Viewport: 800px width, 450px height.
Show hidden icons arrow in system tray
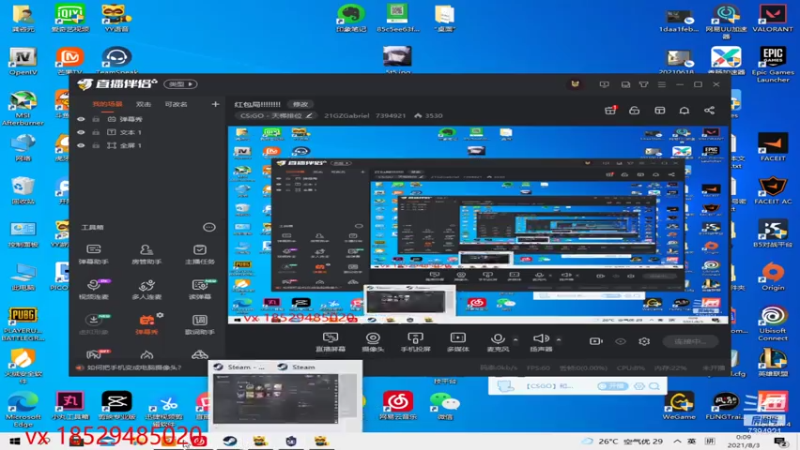click(677, 441)
